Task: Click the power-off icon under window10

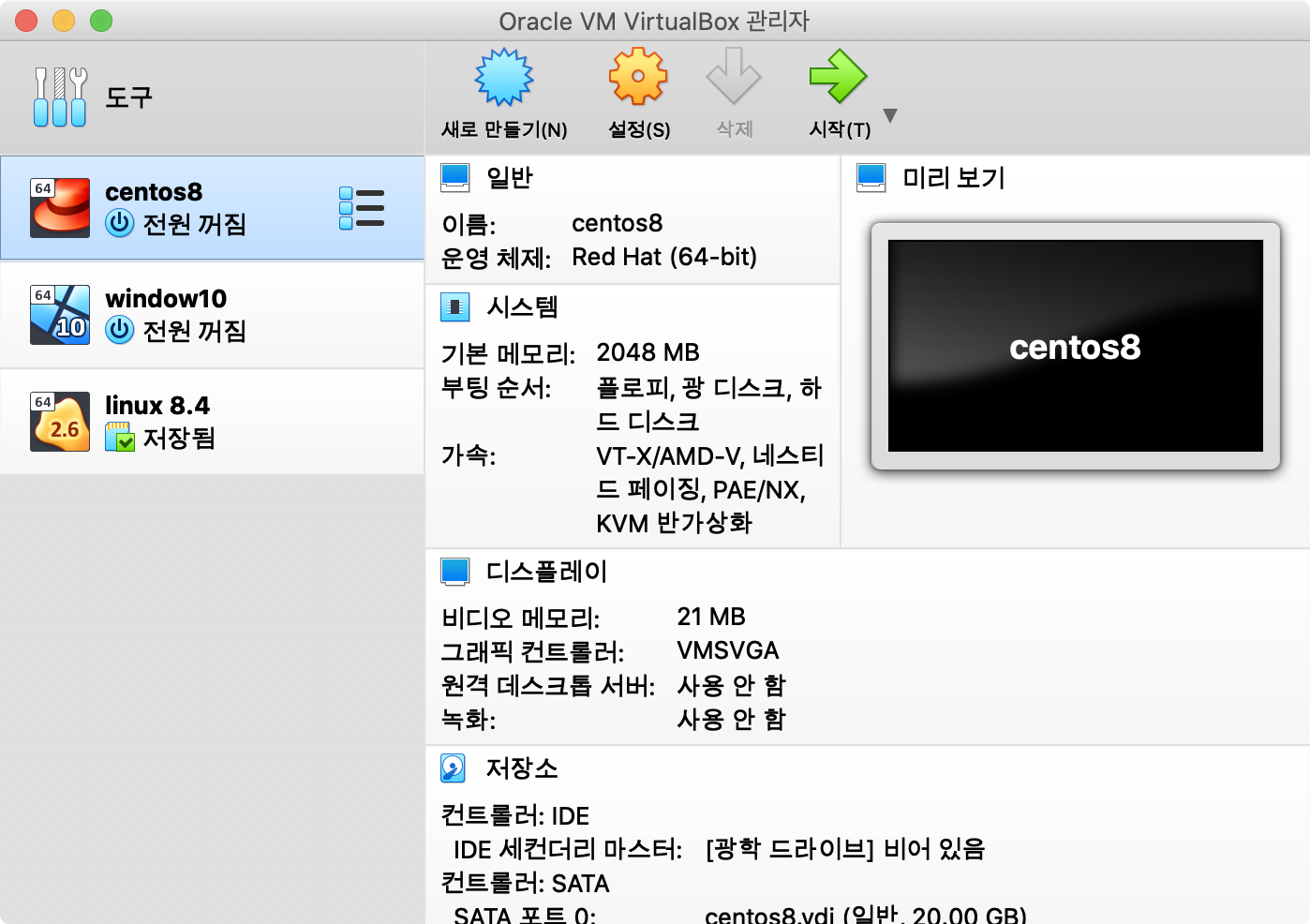Action: [120, 330]
